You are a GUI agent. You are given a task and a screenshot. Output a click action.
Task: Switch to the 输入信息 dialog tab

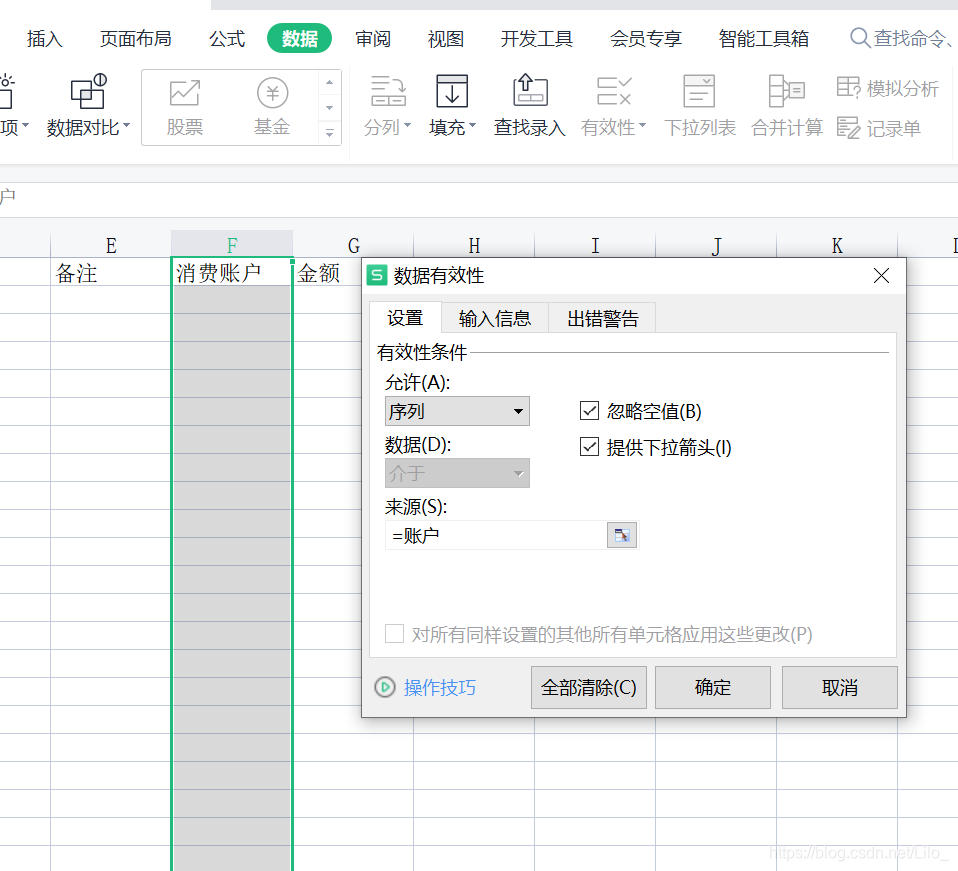coord(495,318)
